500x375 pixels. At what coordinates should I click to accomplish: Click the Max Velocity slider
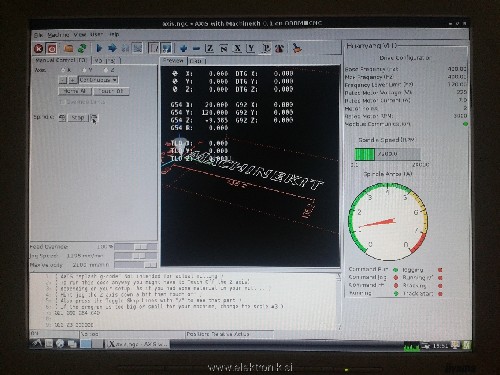point(135,265)
